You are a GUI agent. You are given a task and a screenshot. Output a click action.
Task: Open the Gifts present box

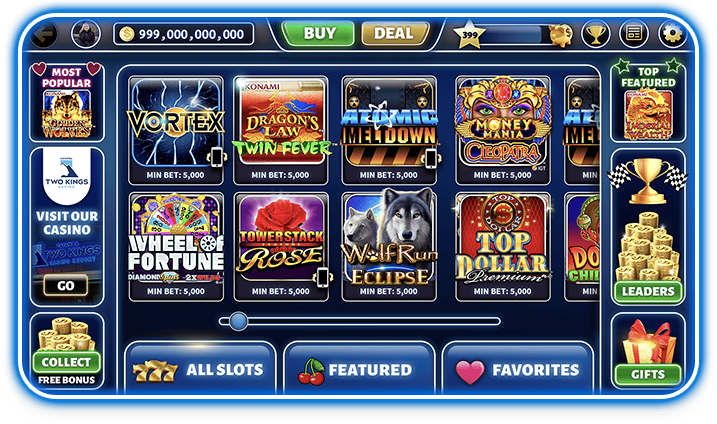coord(648,351)
